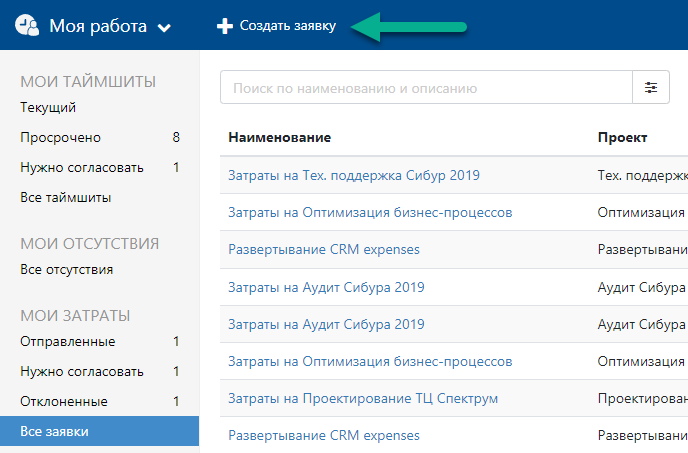This screenshot has height=453, width=688.
Task: Select the highlighted Все заявки item
Action: point(100,431)
